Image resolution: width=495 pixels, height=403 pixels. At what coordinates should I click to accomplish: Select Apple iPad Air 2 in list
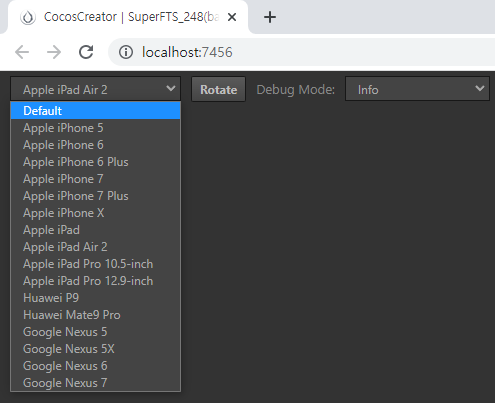coord(96,247)
